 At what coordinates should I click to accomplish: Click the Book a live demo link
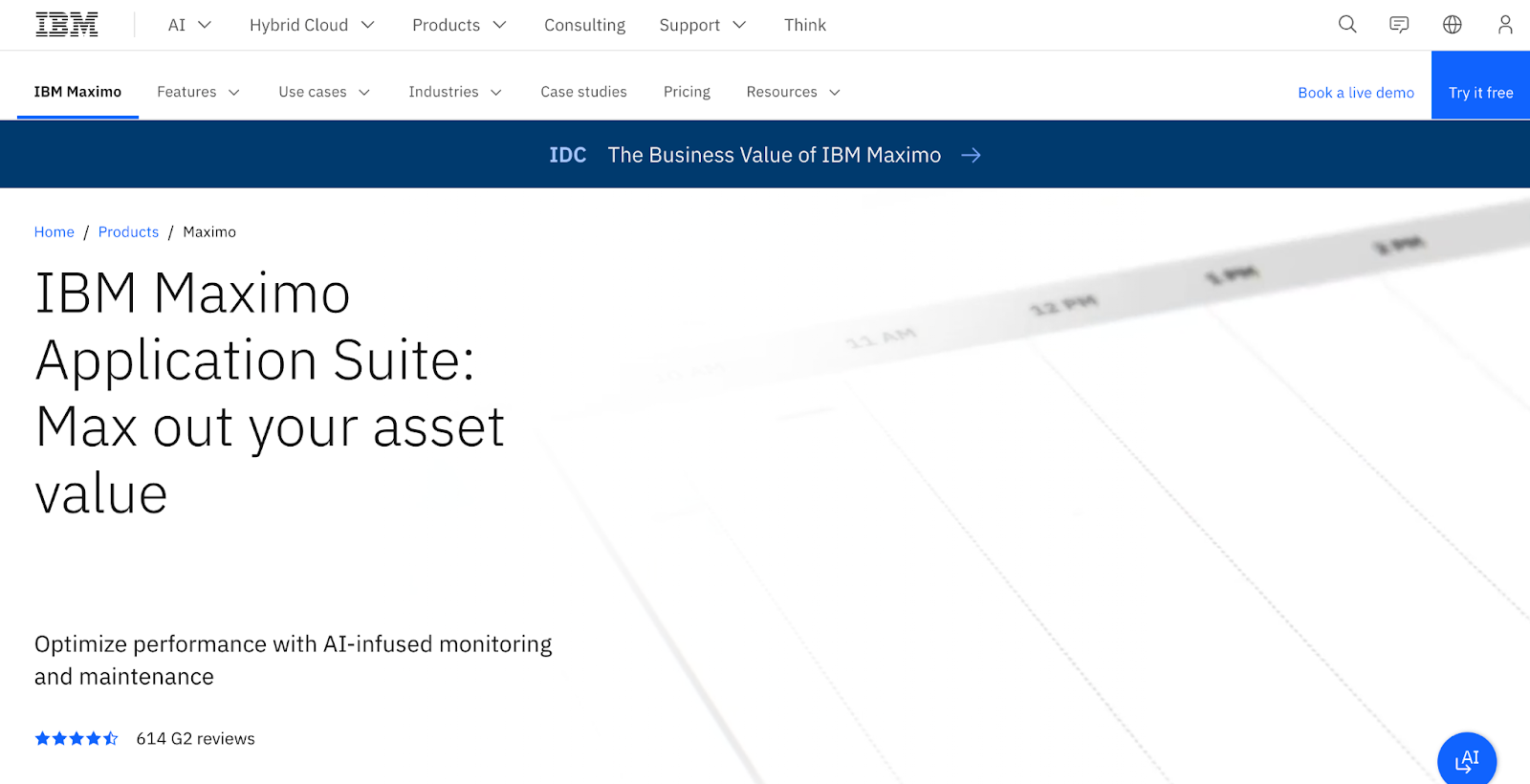click(x=1356, y=93)
